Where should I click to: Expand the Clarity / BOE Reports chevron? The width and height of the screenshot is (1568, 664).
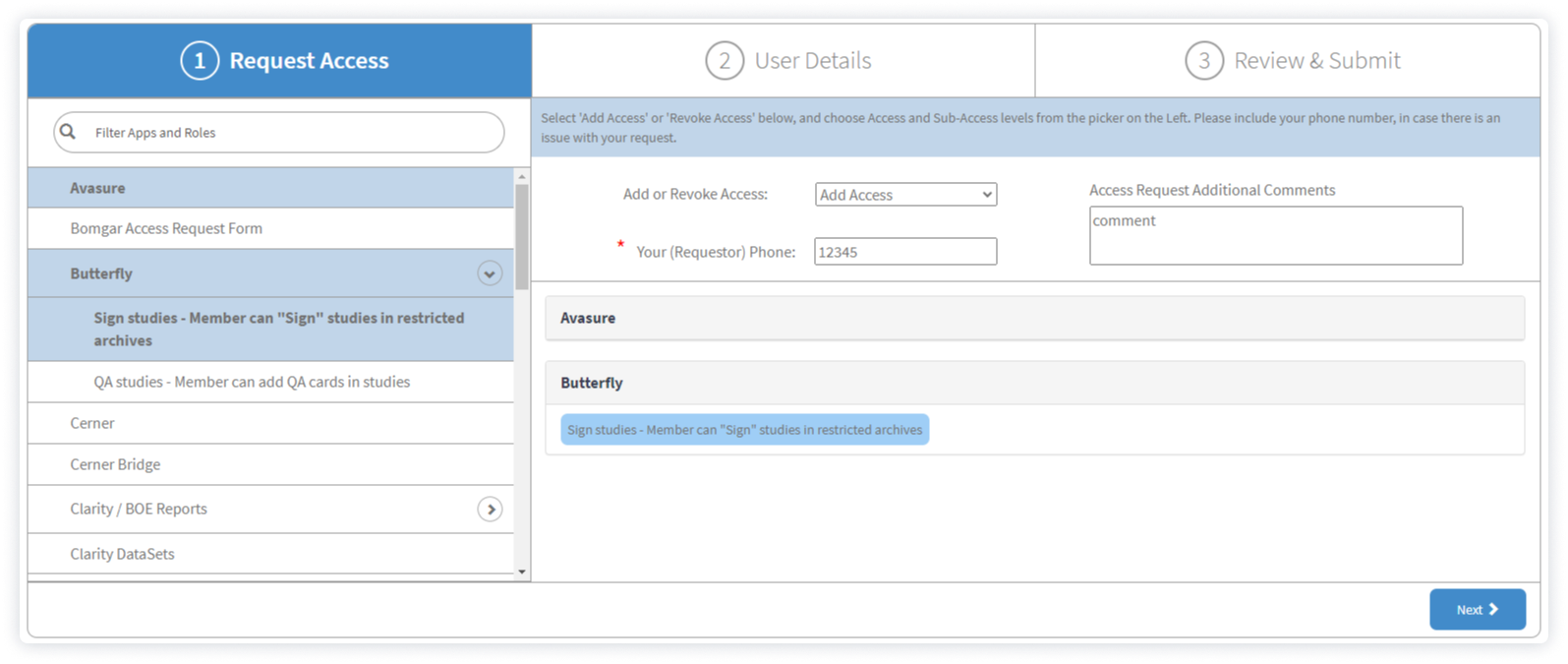(490, 509)
